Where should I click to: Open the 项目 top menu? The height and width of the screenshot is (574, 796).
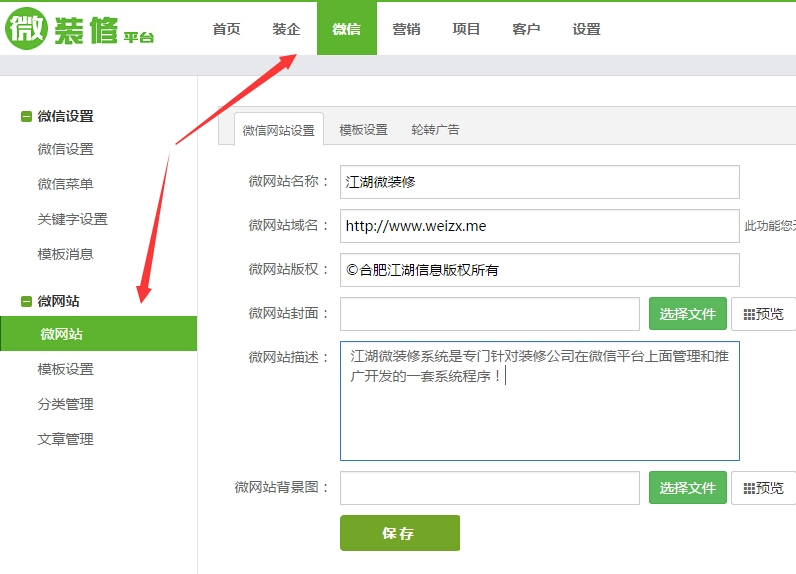466,29
